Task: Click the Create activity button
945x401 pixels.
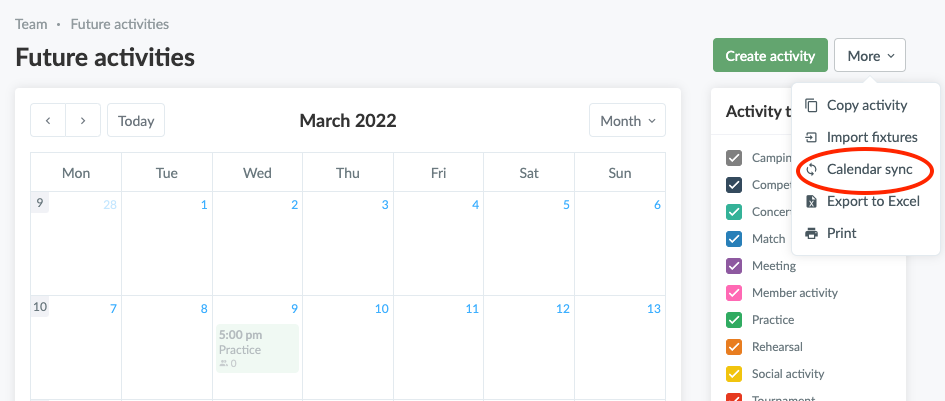Action: (770, 55)
